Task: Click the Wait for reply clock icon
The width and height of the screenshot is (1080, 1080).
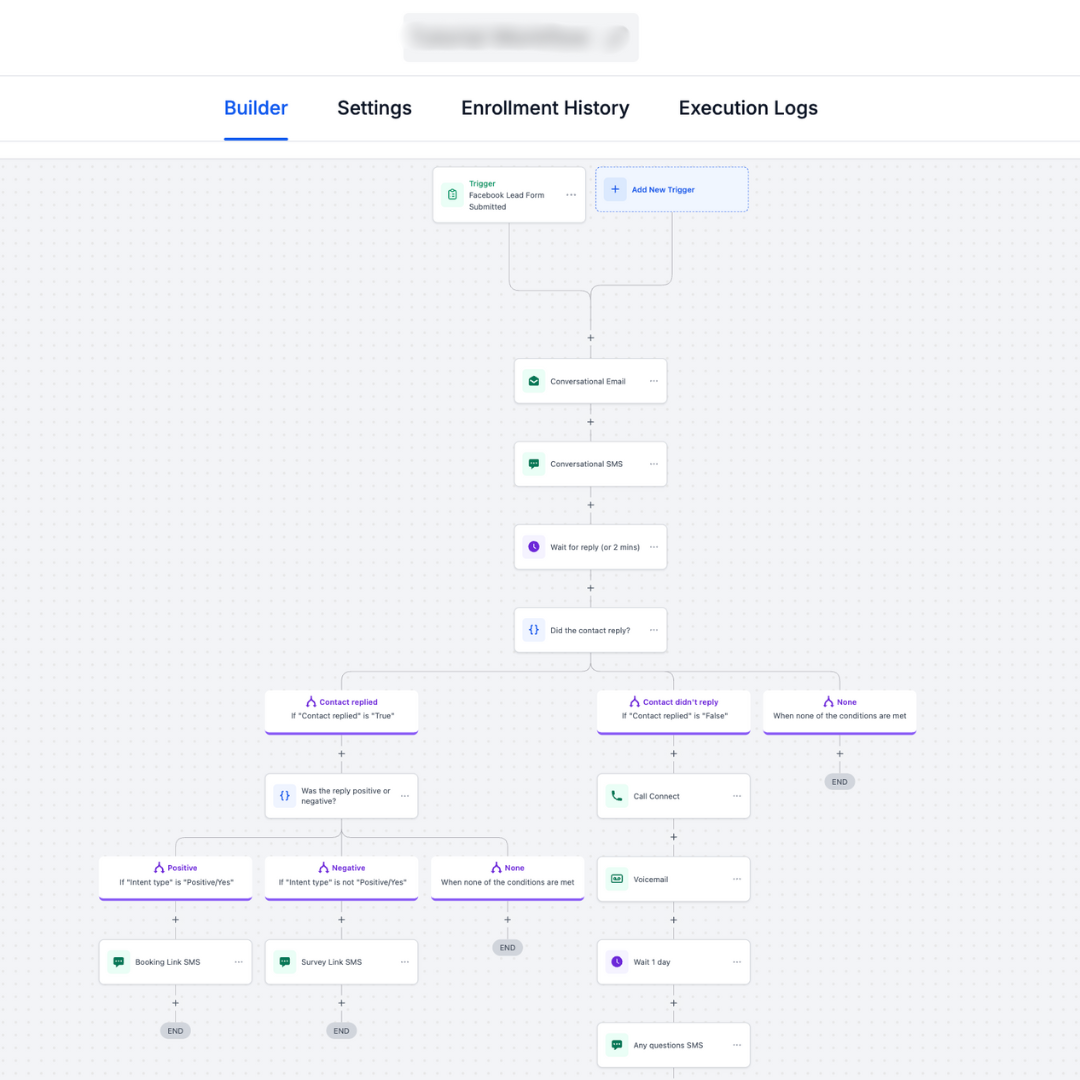Action: [x=534, y=547]
